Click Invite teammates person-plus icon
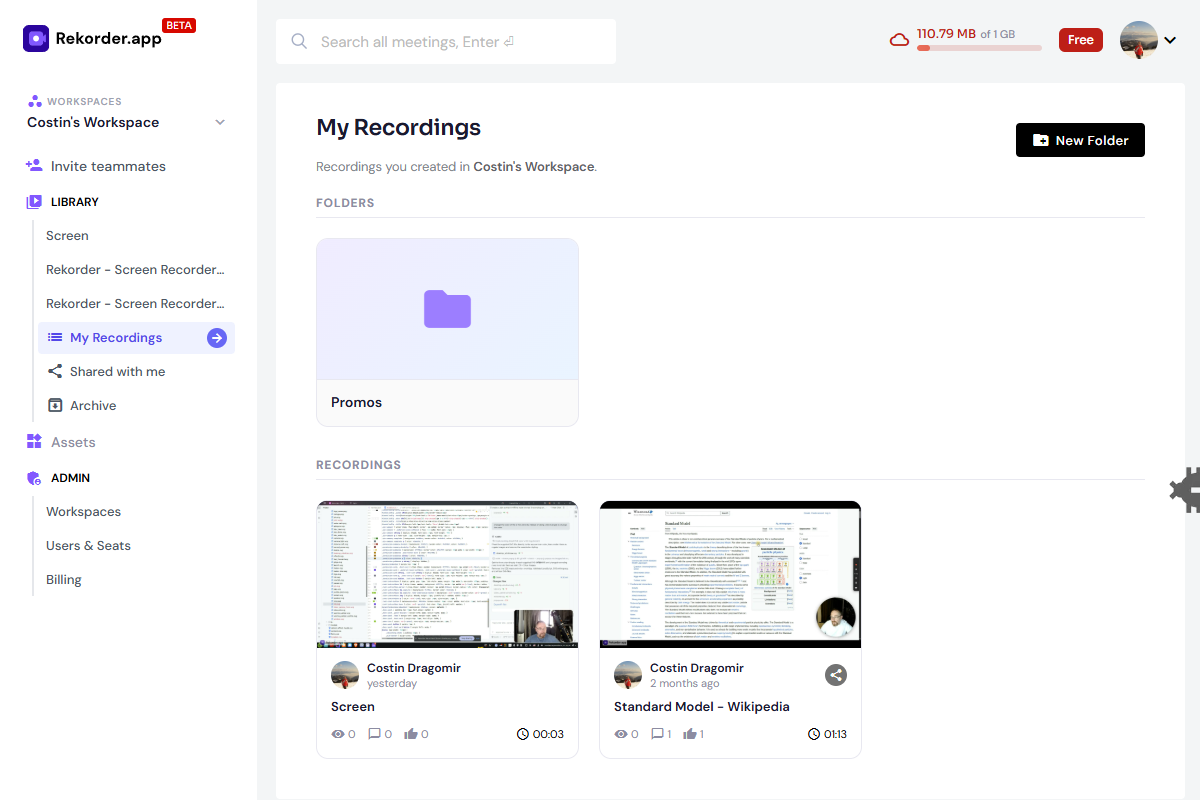The width and height of the screenshot is (1200, 800). click(x=34, y=166)
